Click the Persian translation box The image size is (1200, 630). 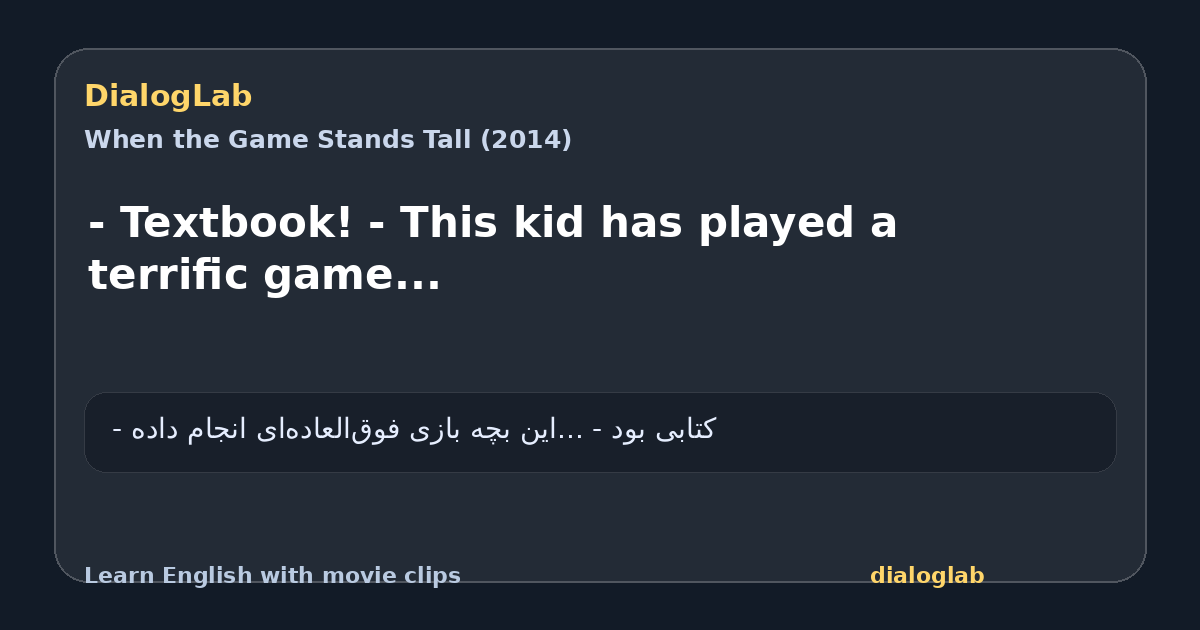(600, 432)
